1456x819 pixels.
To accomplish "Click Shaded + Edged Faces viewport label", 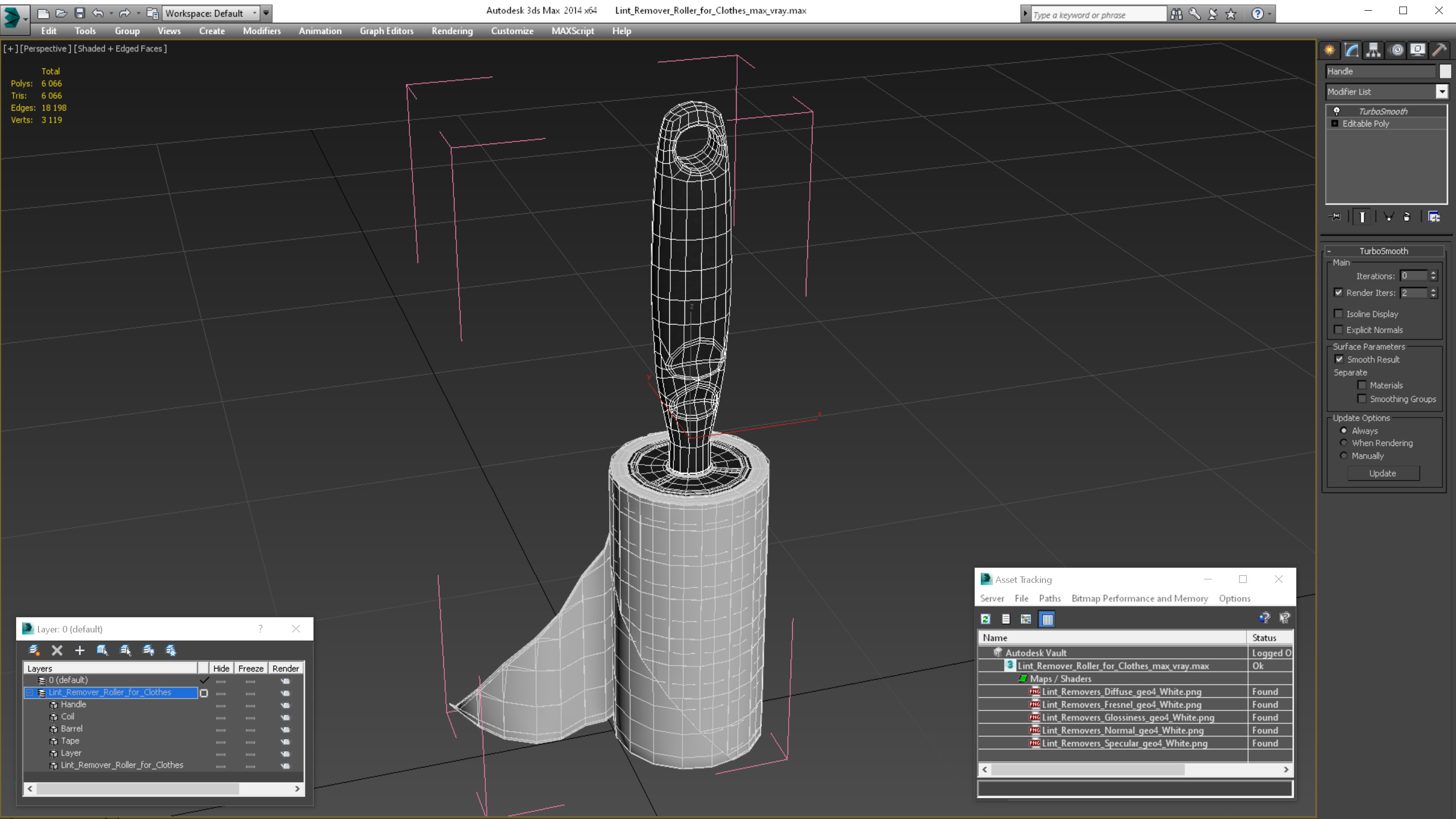I will click(x=120, y=49).
